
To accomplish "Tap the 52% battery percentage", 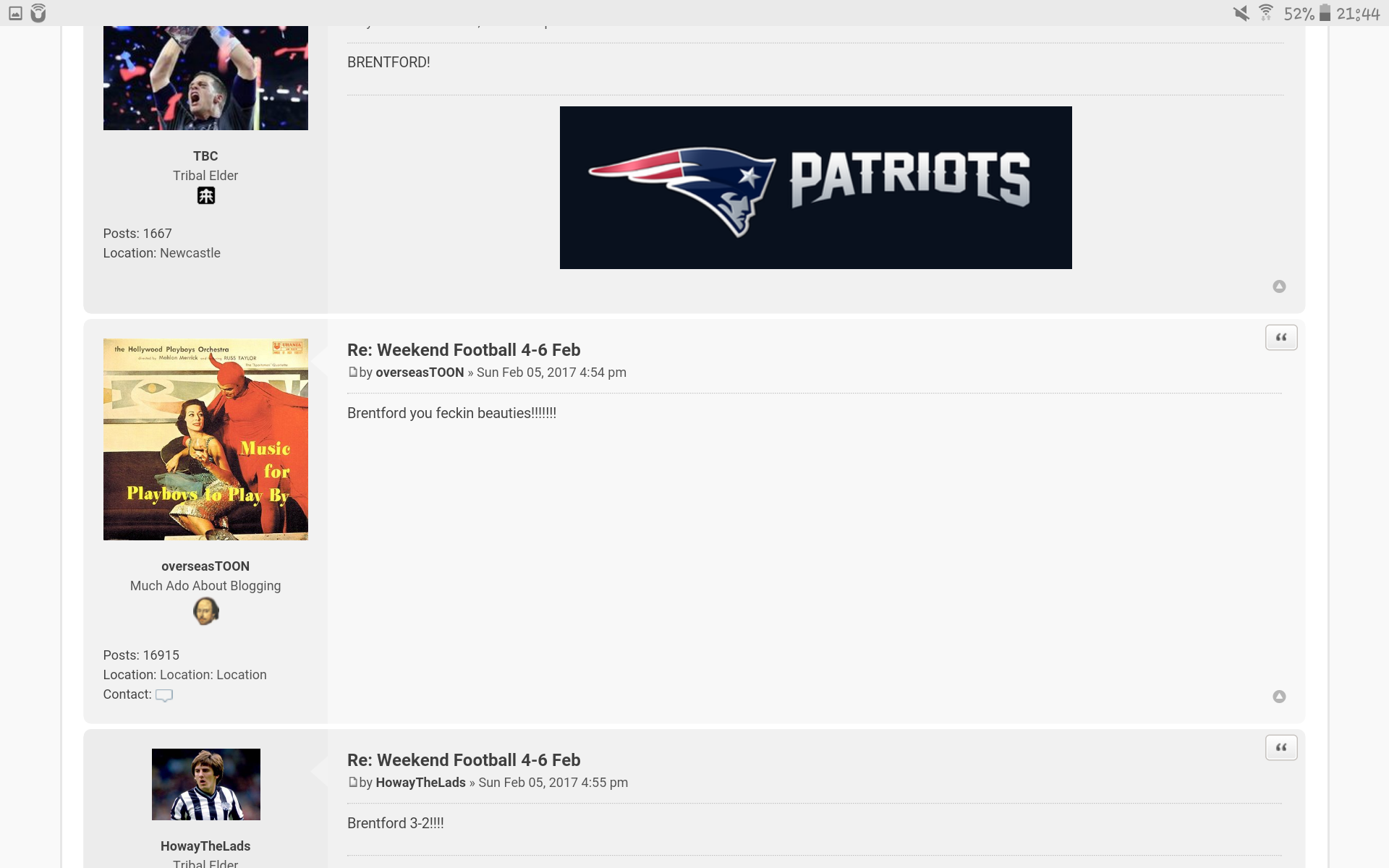I will point(1299,14).
